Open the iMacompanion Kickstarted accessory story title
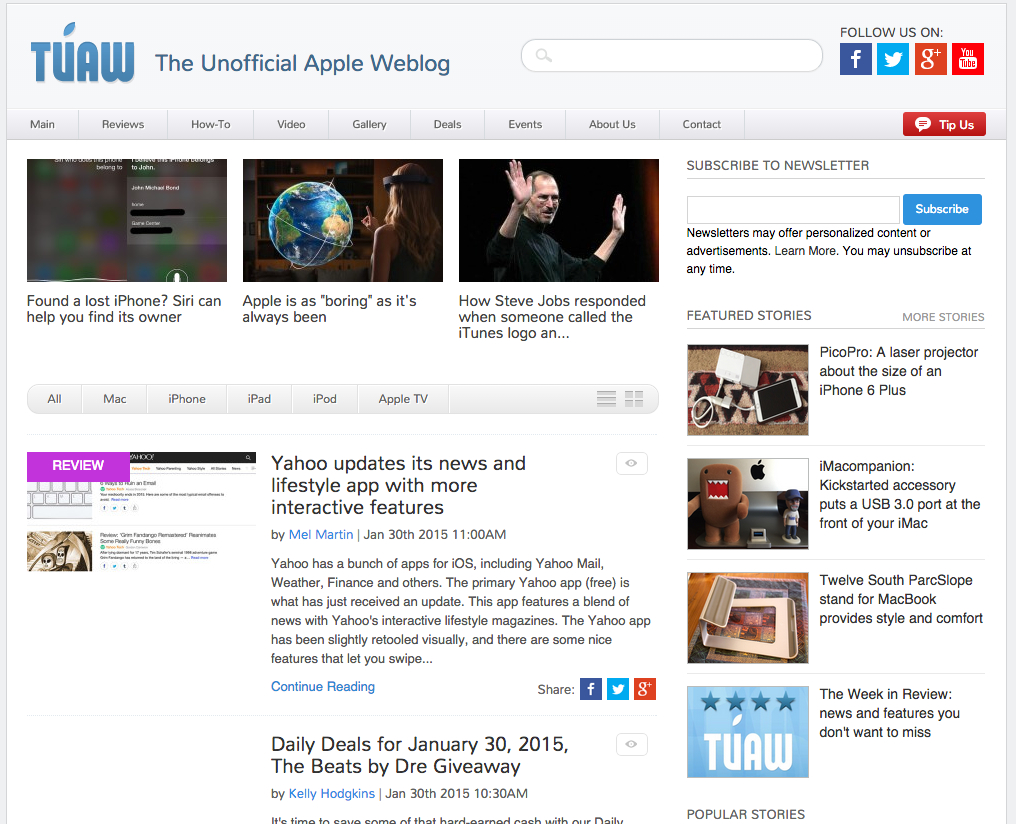Viewport: 1016px width, 824px height. 899,494
